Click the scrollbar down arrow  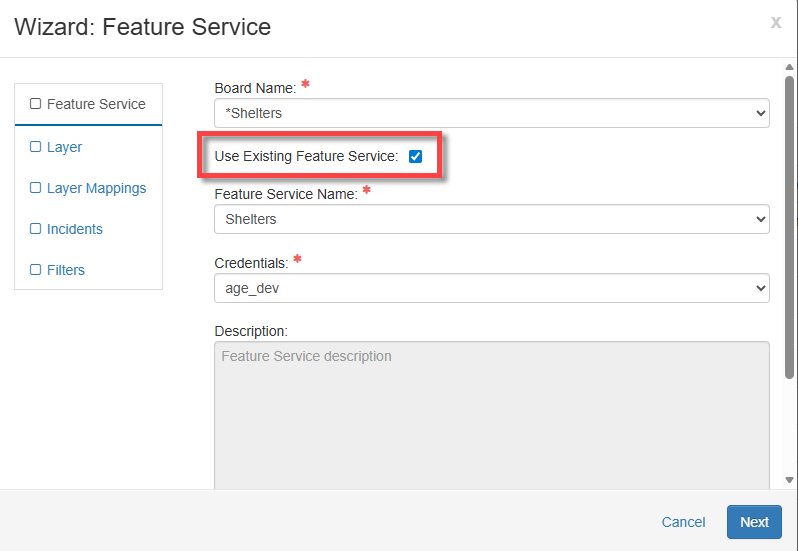tap(789, 480)
